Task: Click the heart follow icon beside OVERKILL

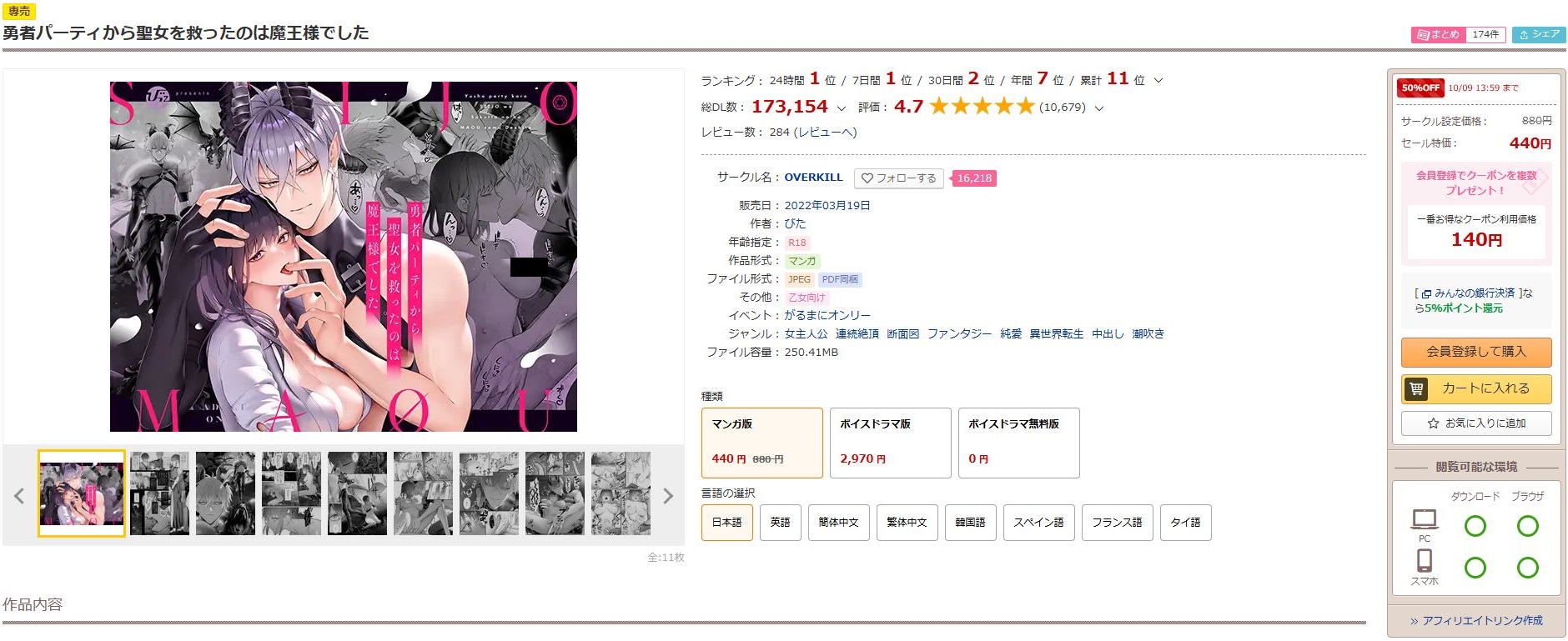Action: pyautogui.click(x=867, y=178)
